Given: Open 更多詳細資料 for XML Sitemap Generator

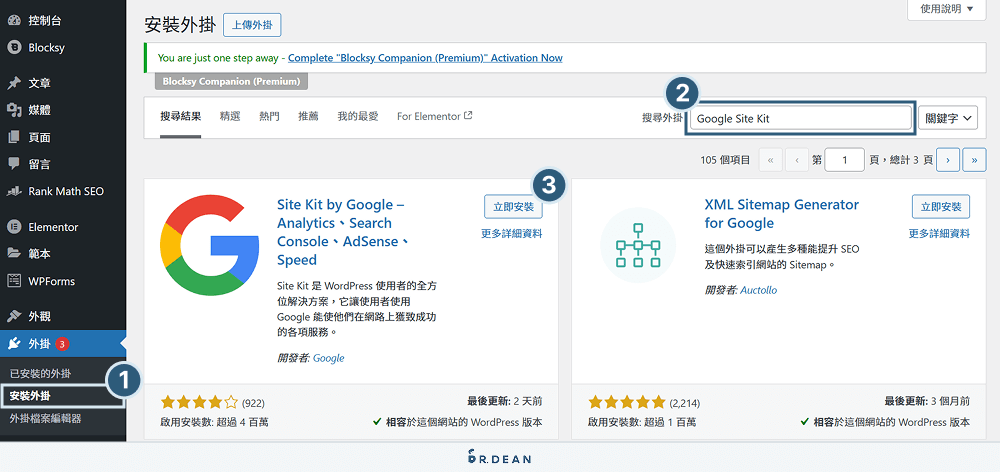Looking at the screenshot, I should [939, 233].
